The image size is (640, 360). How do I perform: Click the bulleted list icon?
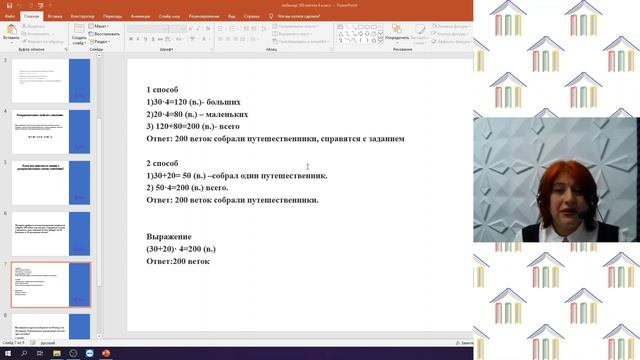tap(221, 28)
